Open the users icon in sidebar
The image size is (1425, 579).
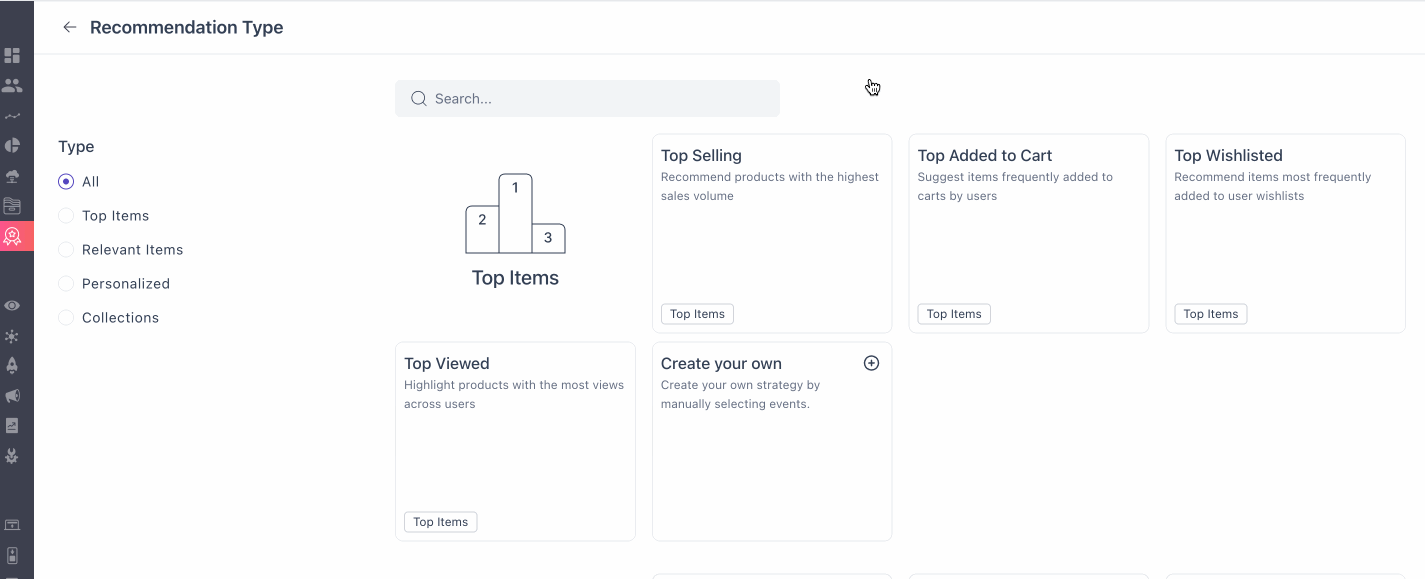pyautogui.click(x=12, y=86)
